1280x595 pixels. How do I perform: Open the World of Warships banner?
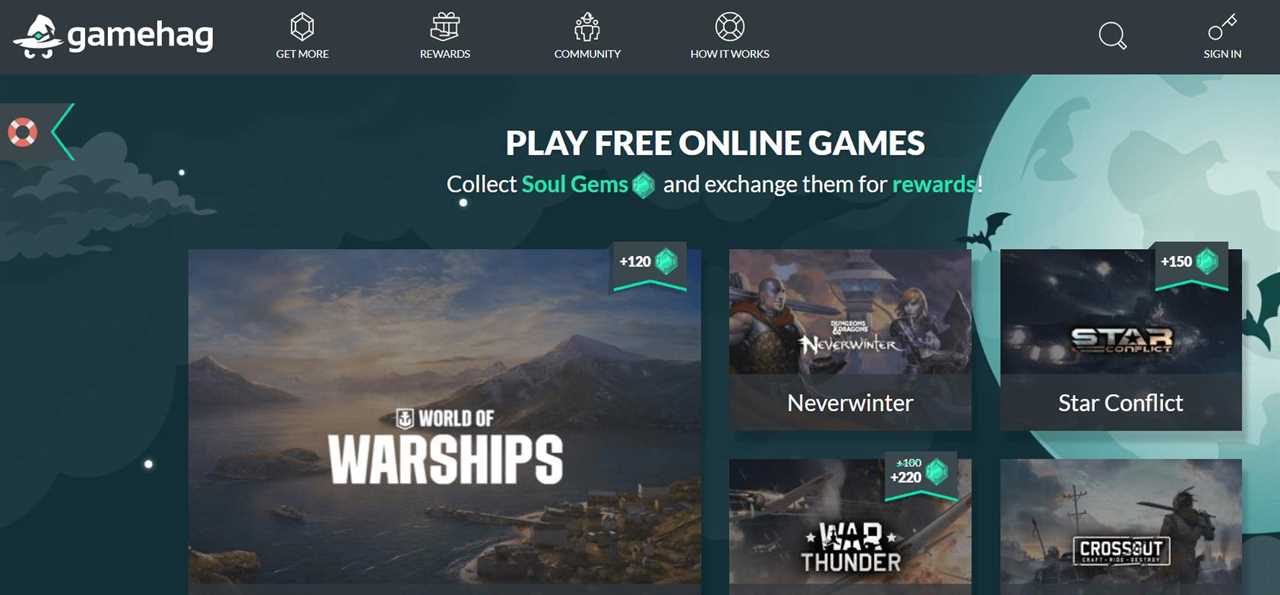point(445,420)
